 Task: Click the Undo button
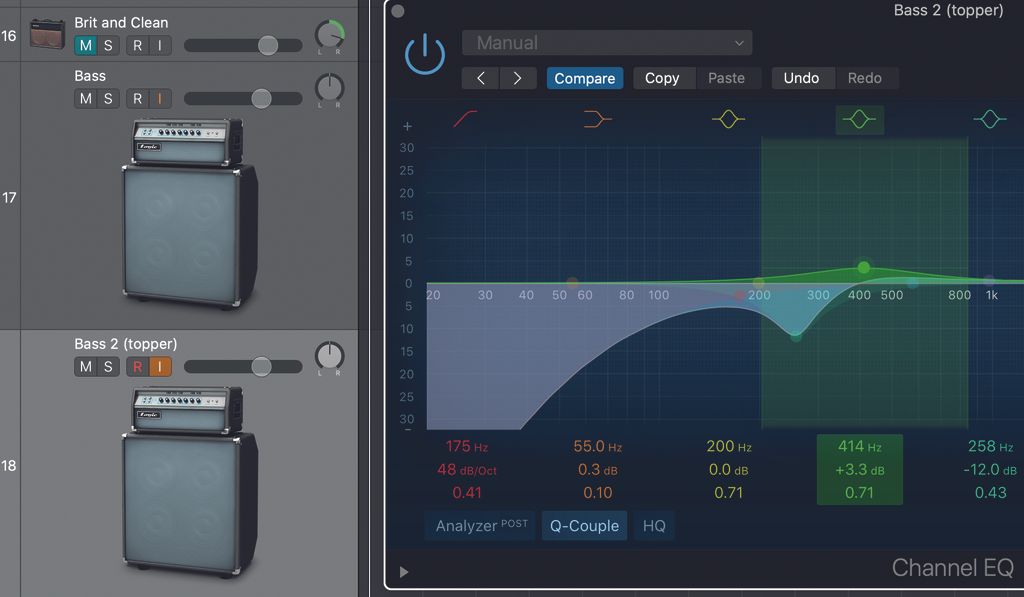coord(802,78)
